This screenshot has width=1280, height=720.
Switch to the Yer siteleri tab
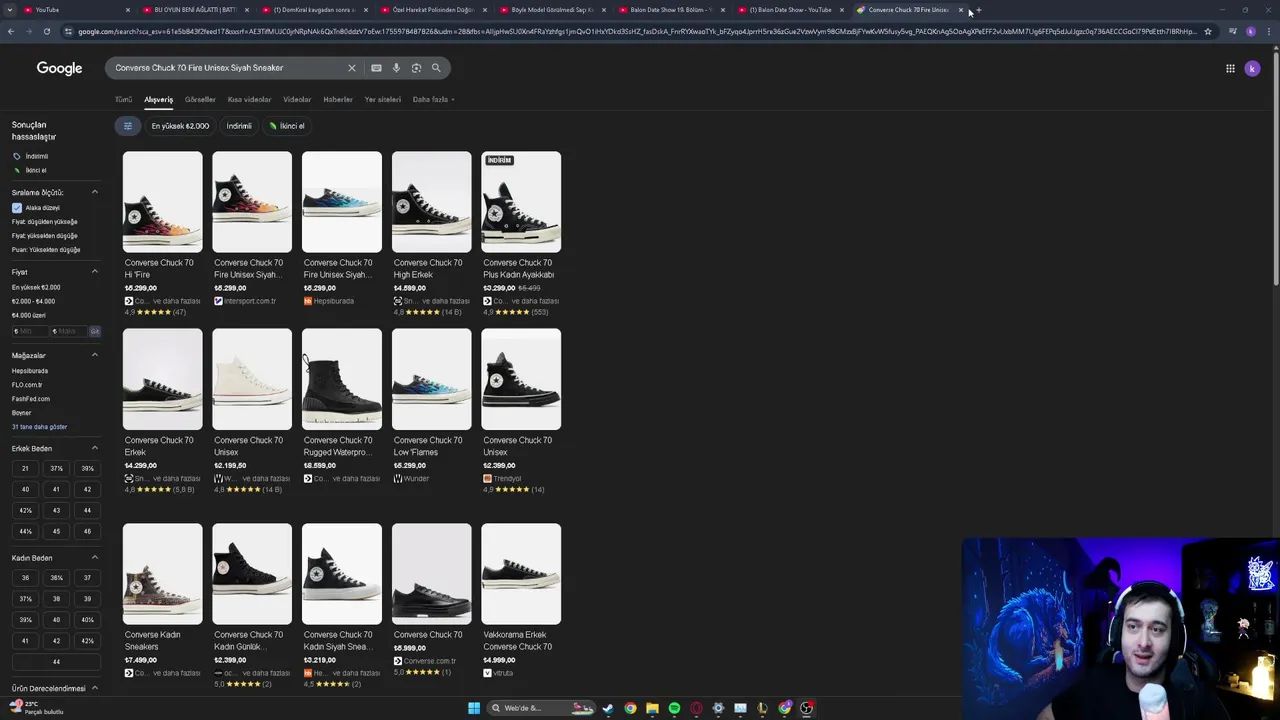pos(382,100)
